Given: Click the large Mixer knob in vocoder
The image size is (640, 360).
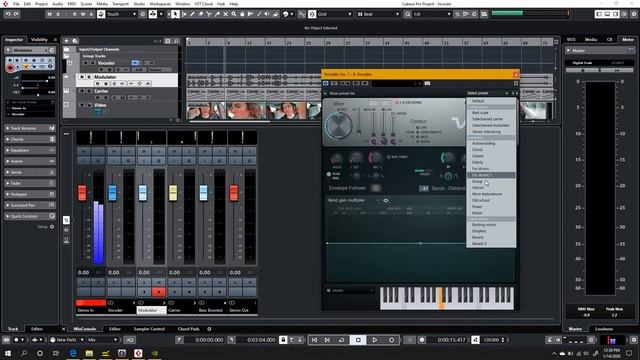Looking at the screenshot, I should click(338, 126).
